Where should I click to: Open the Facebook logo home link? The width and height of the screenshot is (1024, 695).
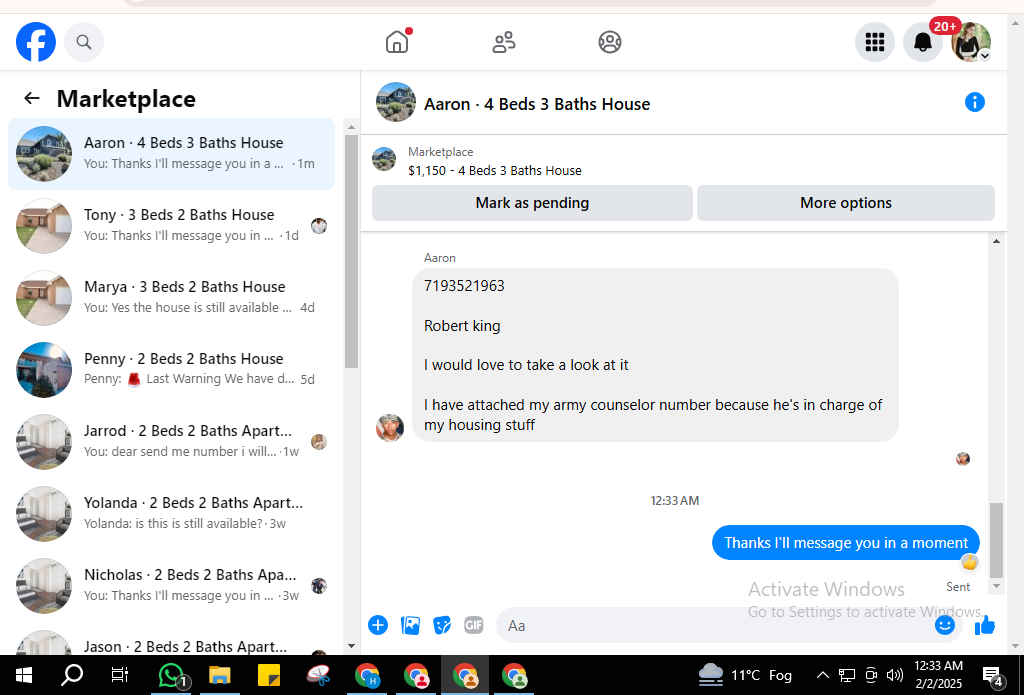pos(36,42)
